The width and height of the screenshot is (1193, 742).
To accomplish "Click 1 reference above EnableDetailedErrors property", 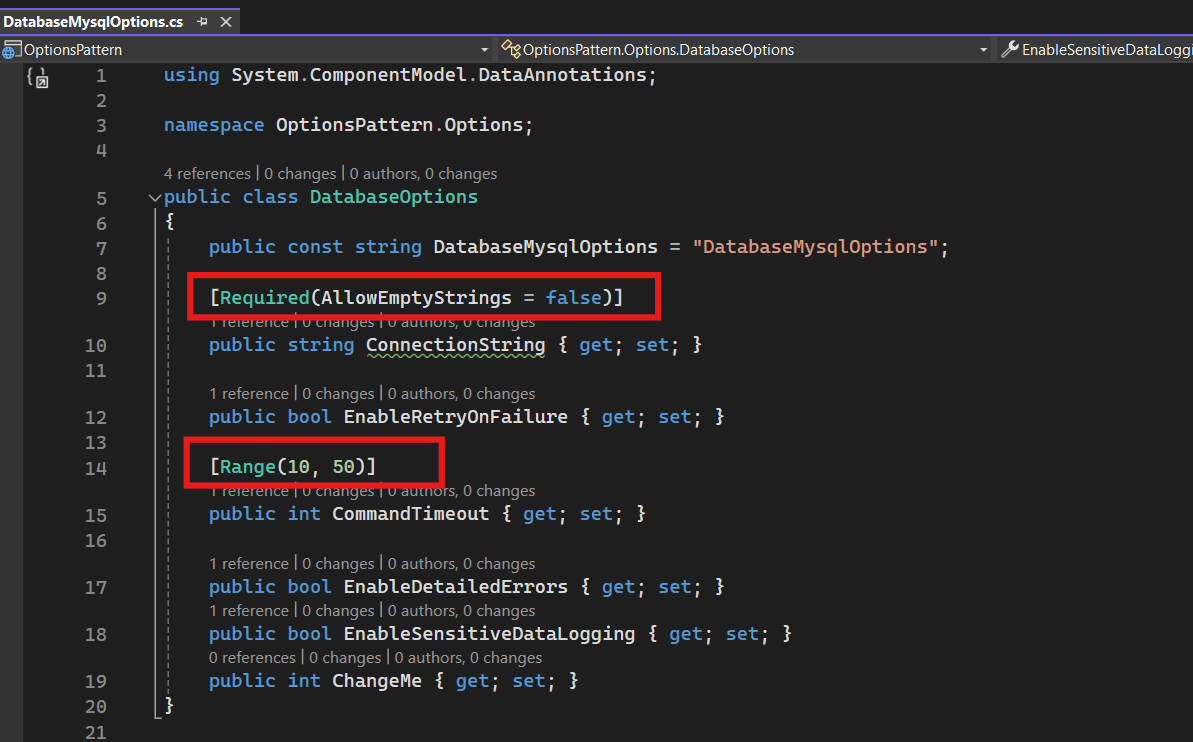I will click(249, 563).
